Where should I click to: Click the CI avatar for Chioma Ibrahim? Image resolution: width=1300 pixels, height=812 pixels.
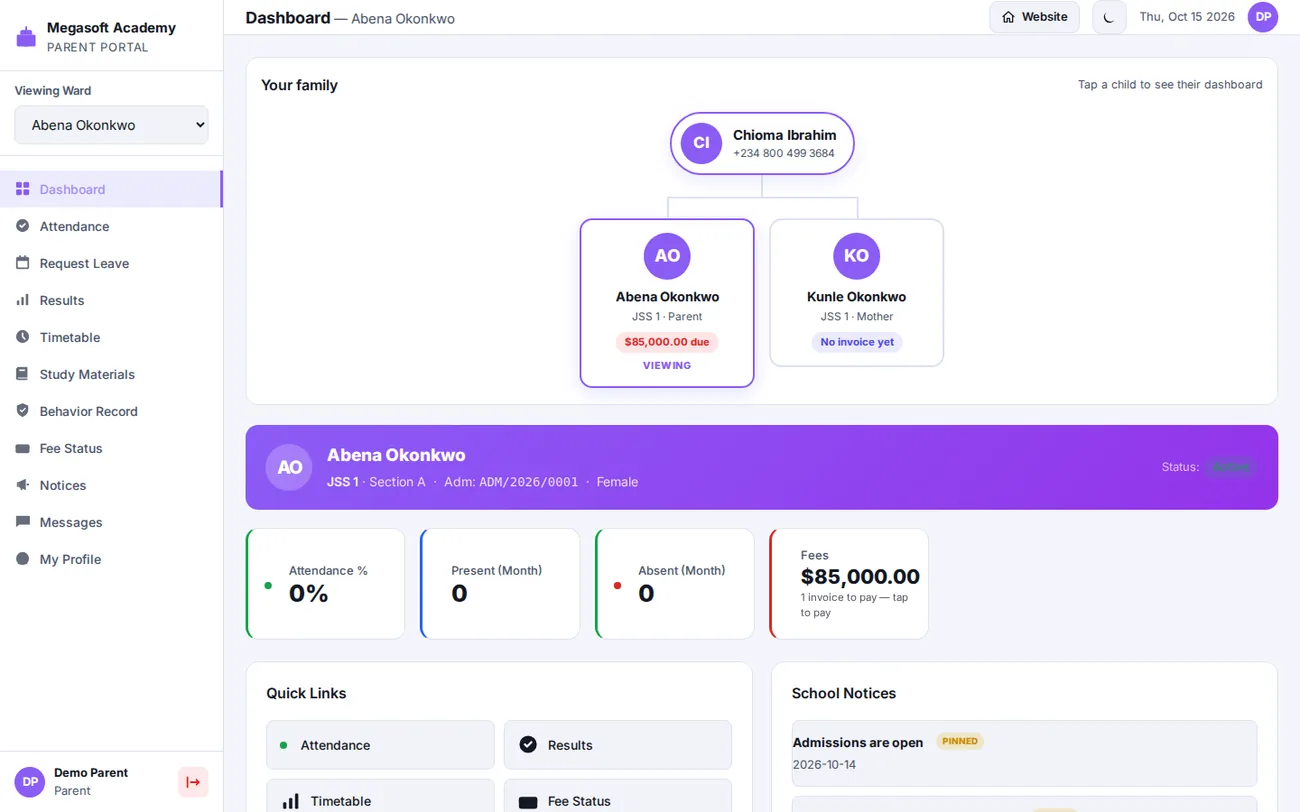(701, 143)
